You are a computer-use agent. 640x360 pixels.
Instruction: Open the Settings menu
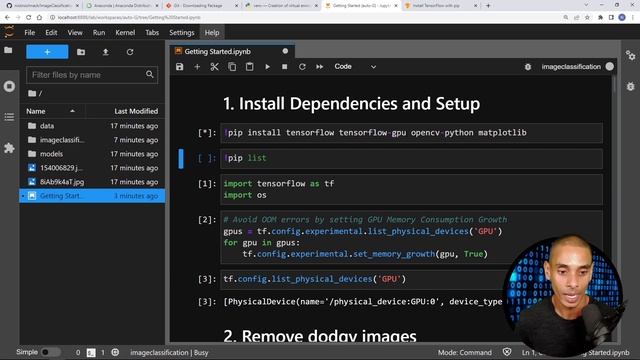coord(182,33)
